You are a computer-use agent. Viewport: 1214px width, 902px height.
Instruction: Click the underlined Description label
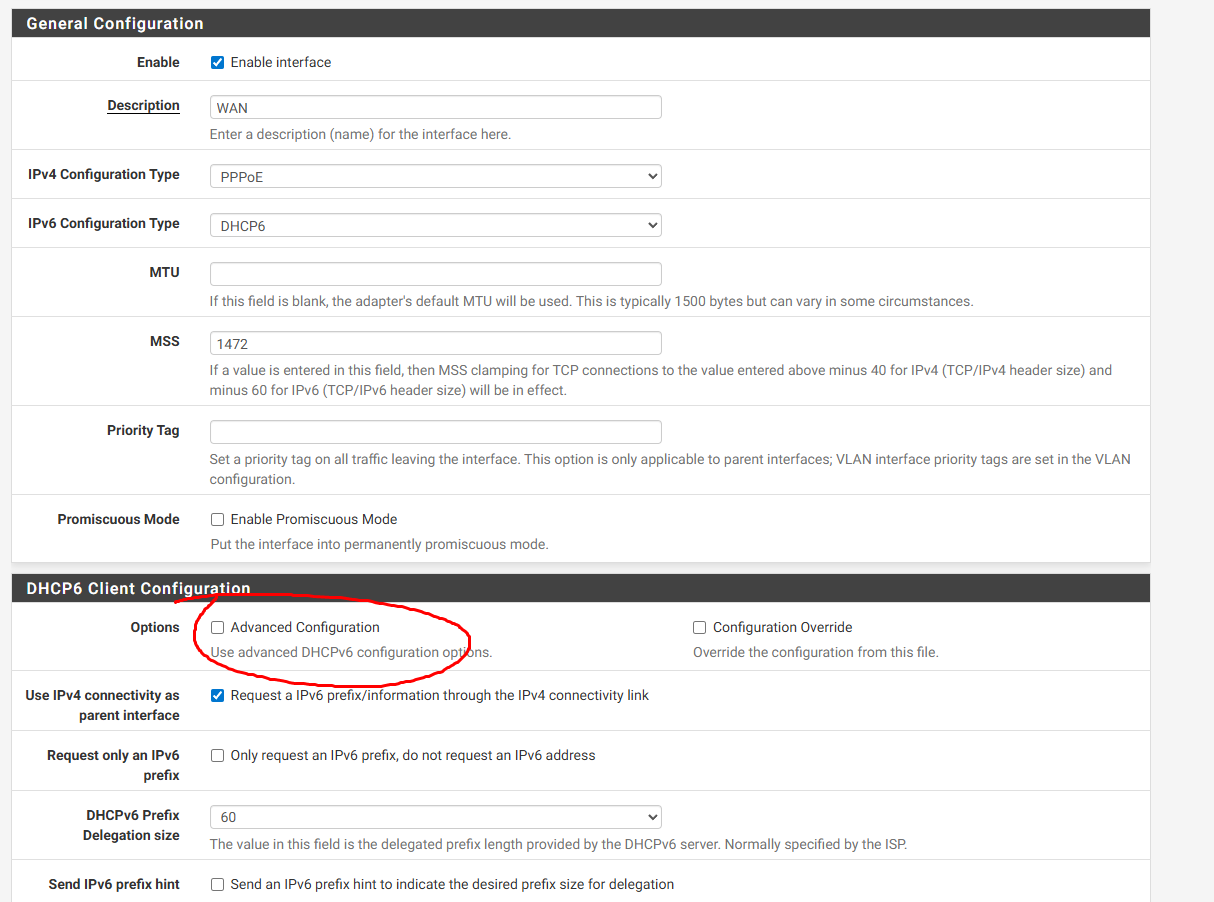[x=143, y=105]
